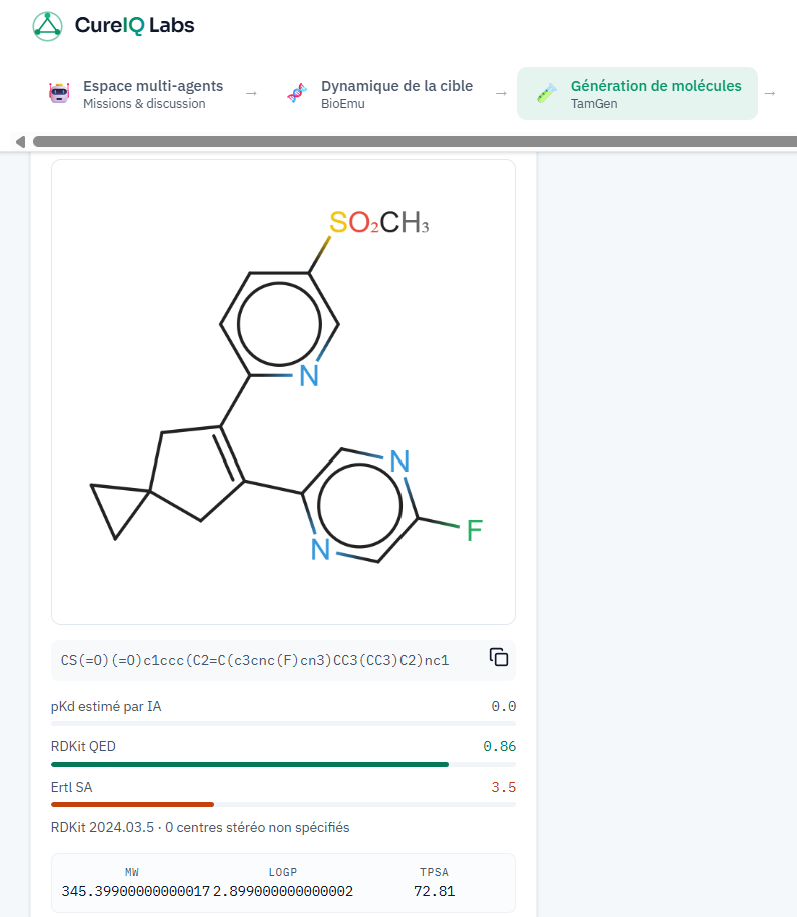Click the SO2CH3 group label in structure
Viewport: 797px width, 917px height.
click(379, 222)
